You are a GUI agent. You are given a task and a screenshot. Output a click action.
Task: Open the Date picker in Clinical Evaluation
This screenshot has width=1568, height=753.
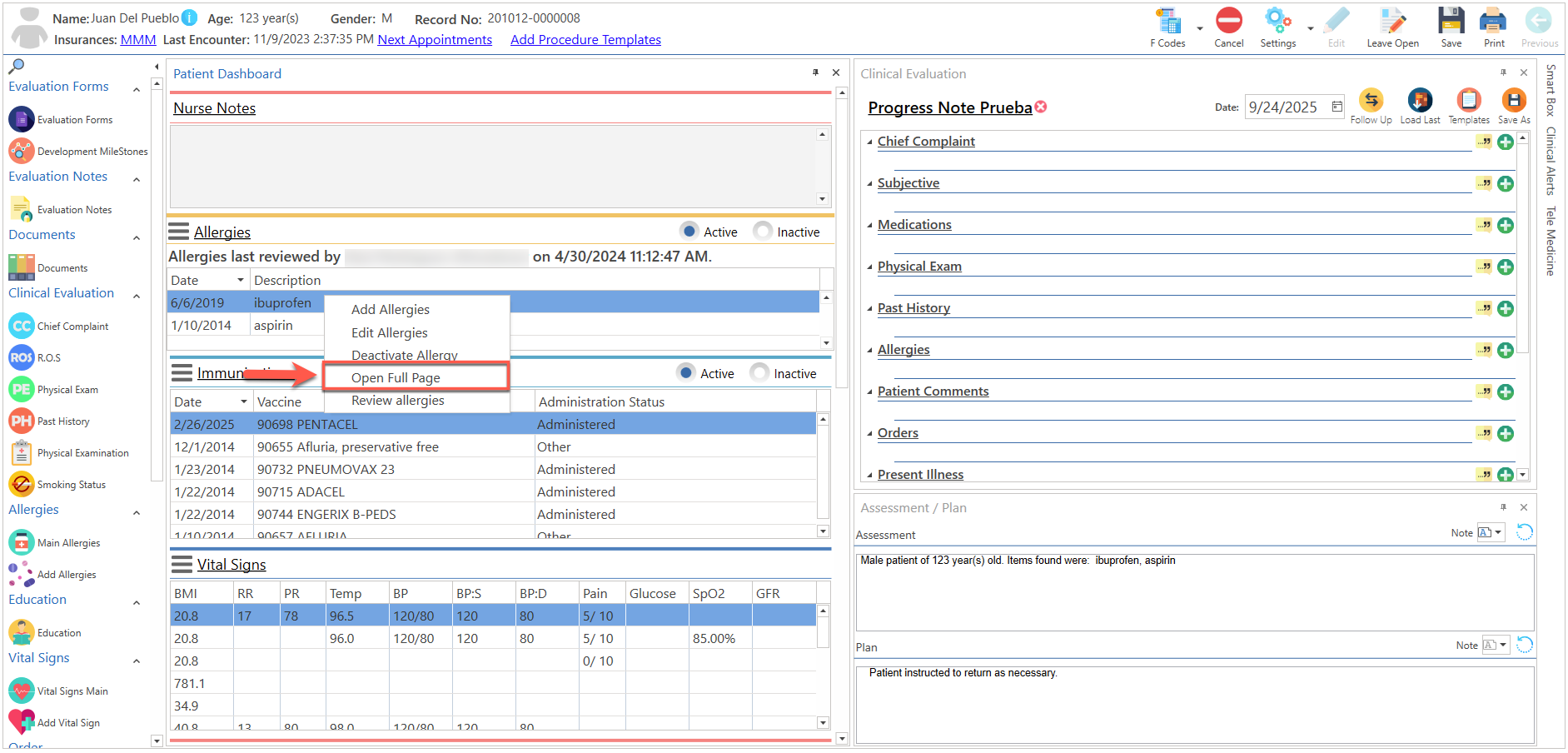pyautogui.click(x=1337, y=107)
